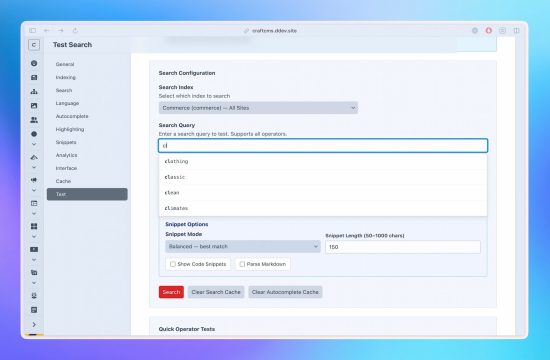
Task: Click the form sheet sidebar icon near bottom
Action: [x=34, y=310]
